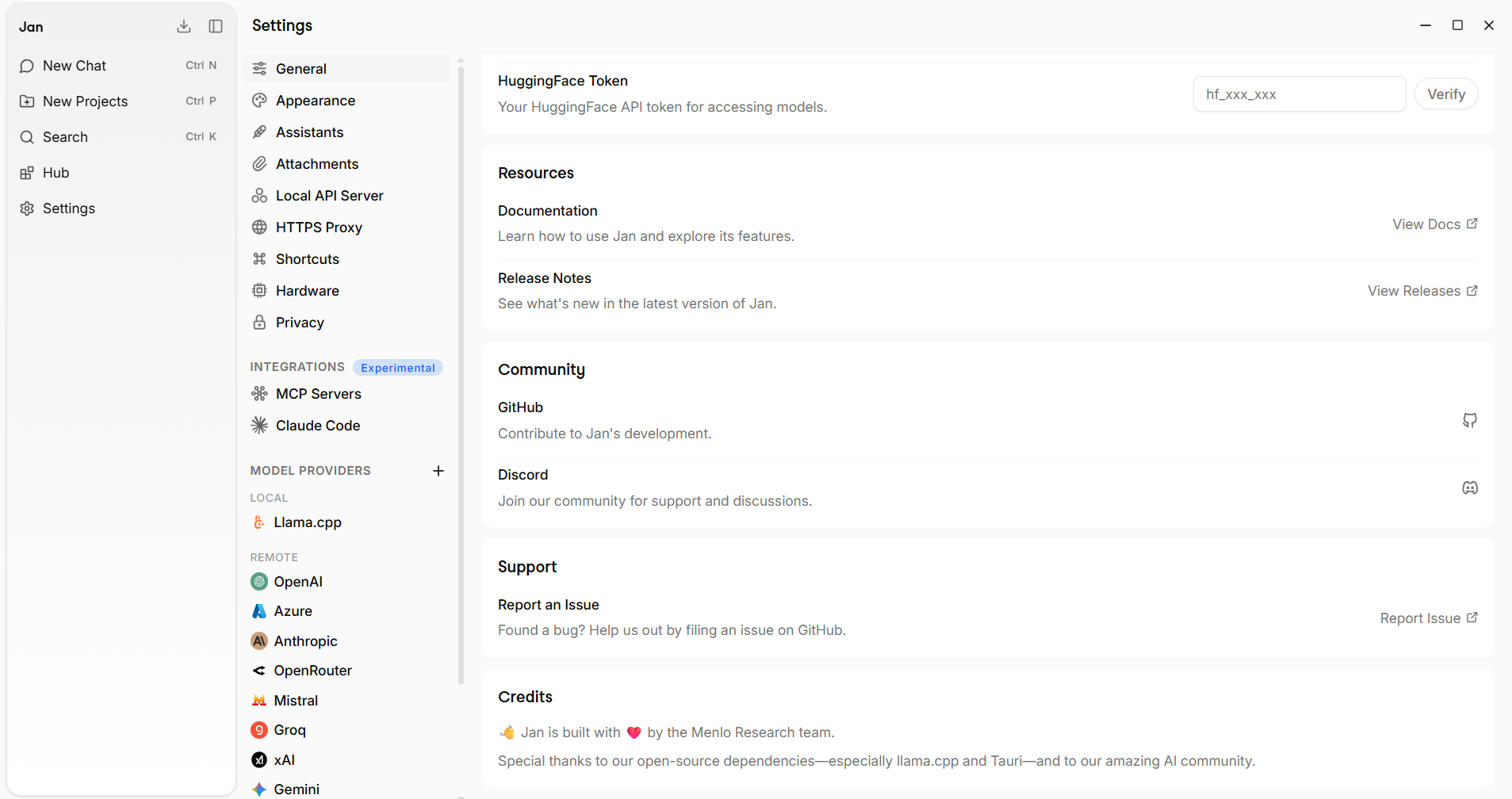Click the Groq provider icon
1512x799 pixels.
[259, 730]
